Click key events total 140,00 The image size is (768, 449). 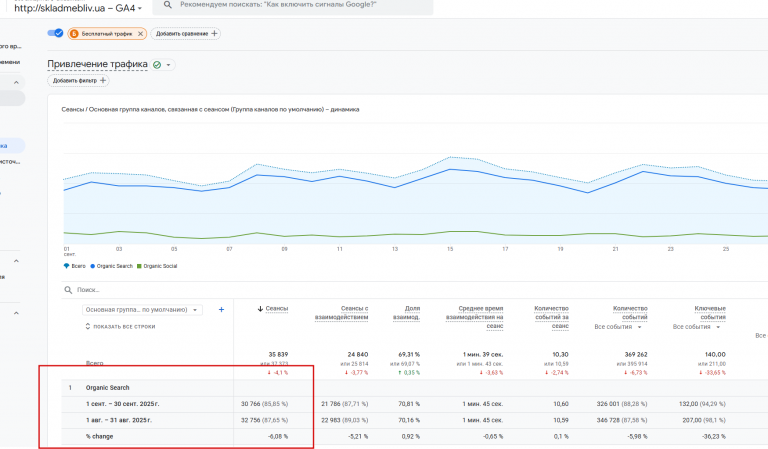(715, 354)
